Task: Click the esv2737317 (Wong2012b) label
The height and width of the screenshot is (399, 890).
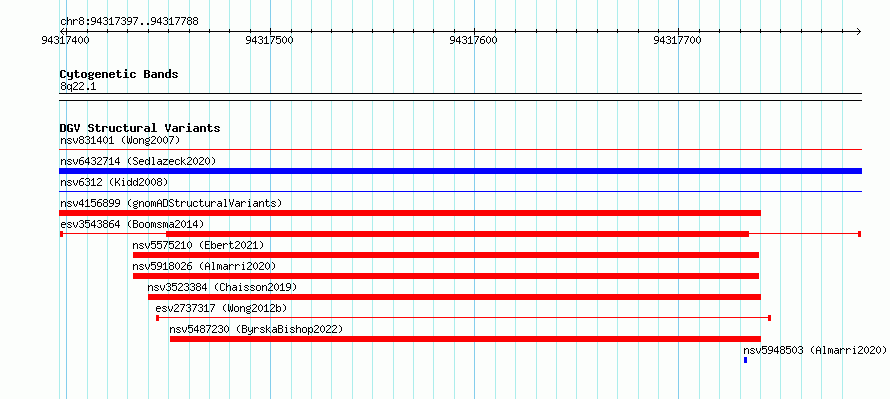Action: (x=221, y=308)
